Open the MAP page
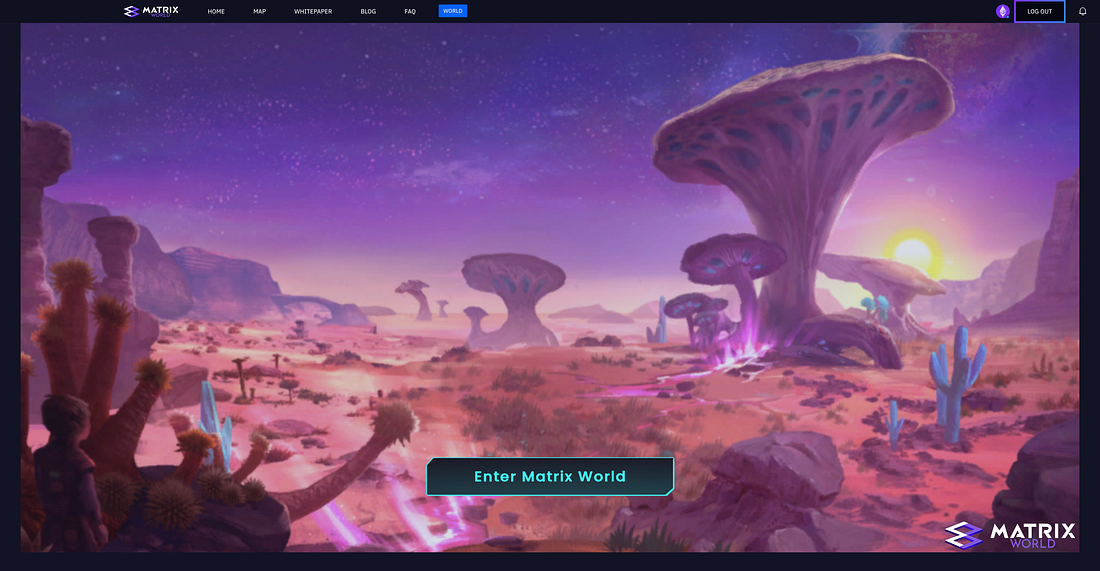Image resolution: width=1100 pixels, height=571 pixels. tap(260, 12)
